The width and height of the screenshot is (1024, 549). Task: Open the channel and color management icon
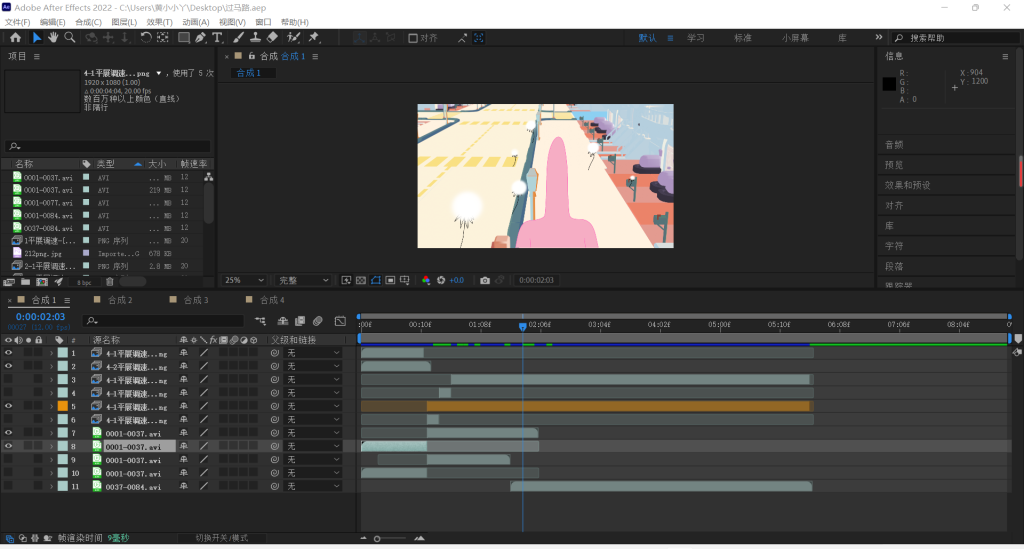[426, 280]
